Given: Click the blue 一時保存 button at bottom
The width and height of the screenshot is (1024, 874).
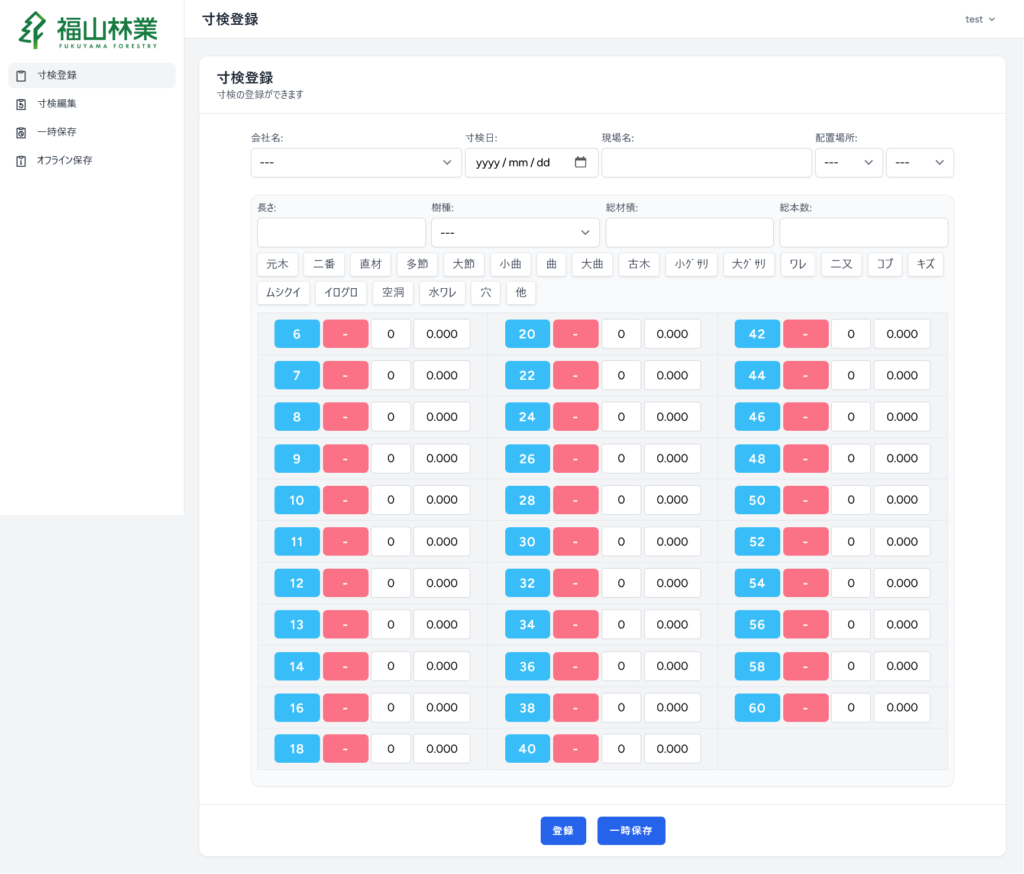Looking at the screenshot, I should click(x=631, y=831).
